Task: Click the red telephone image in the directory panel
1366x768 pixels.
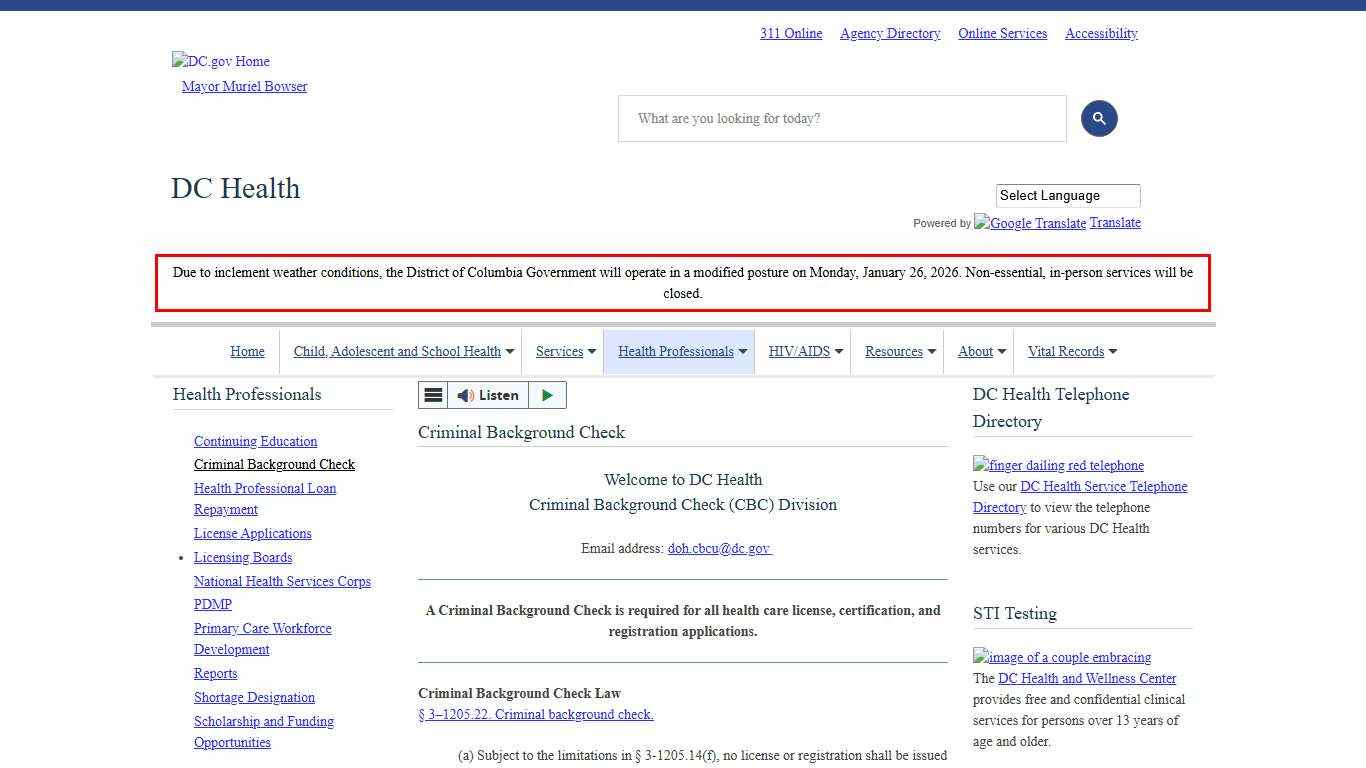Action: (x=1057, y=465)
